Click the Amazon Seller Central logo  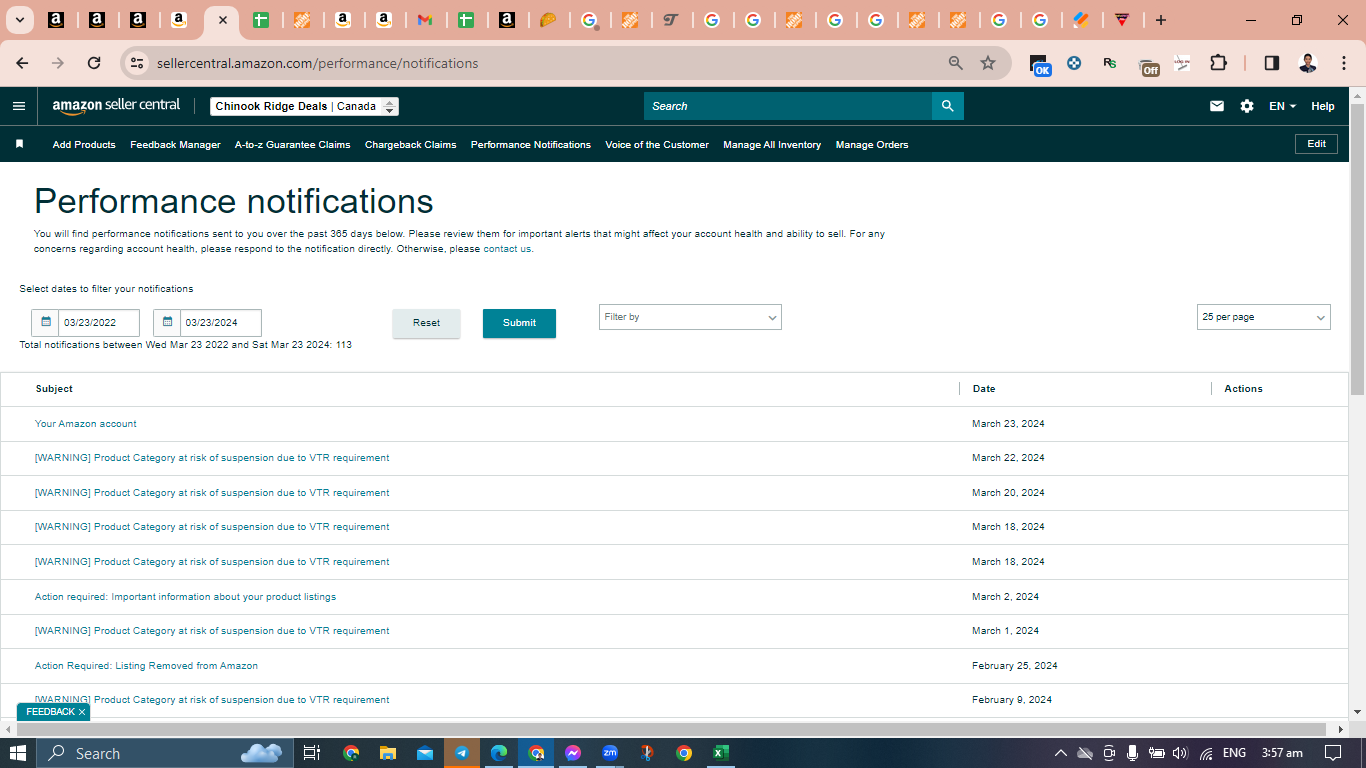pos(116,106)
